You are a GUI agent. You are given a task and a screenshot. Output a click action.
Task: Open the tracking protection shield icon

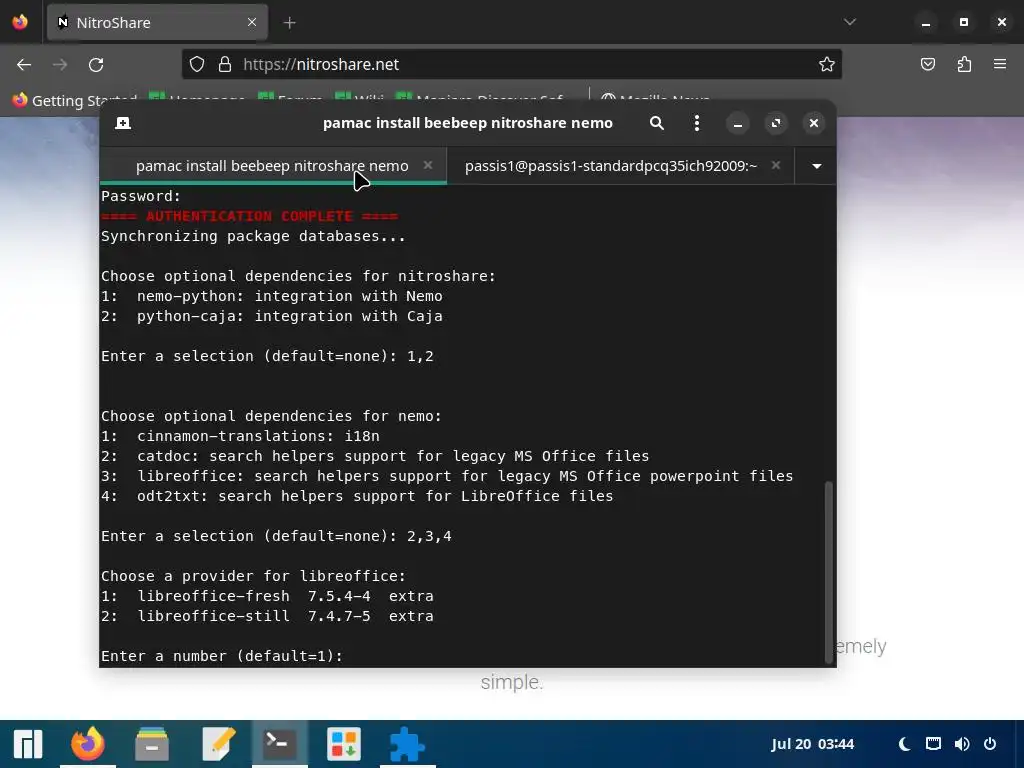pos(197,64)
